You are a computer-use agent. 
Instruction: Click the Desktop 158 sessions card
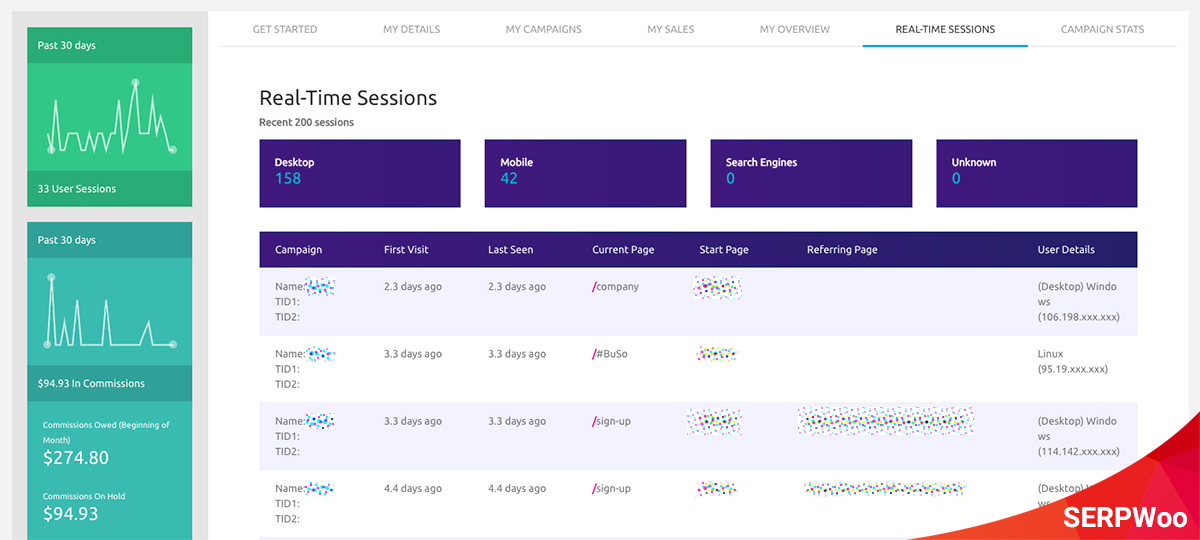tap(360, 173)
